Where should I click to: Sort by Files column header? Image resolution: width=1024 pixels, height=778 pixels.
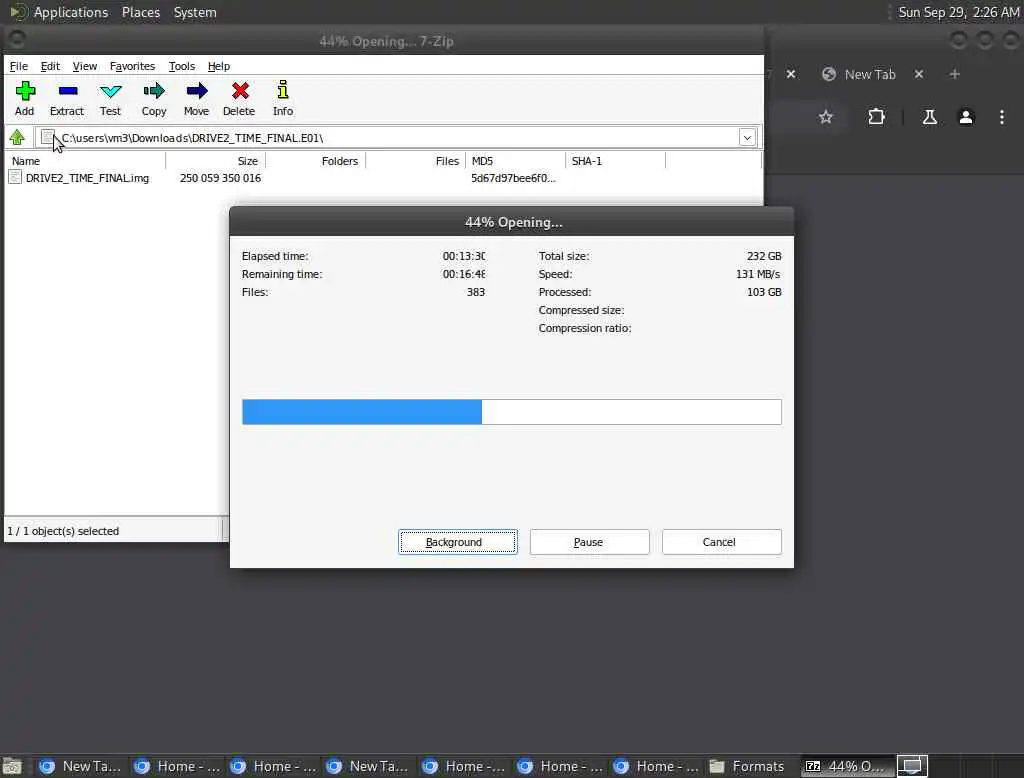point(416,161)
